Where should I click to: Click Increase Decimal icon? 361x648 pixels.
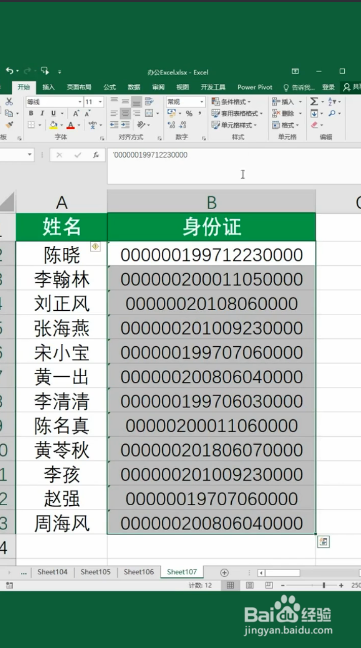click(x=172, y=124)
